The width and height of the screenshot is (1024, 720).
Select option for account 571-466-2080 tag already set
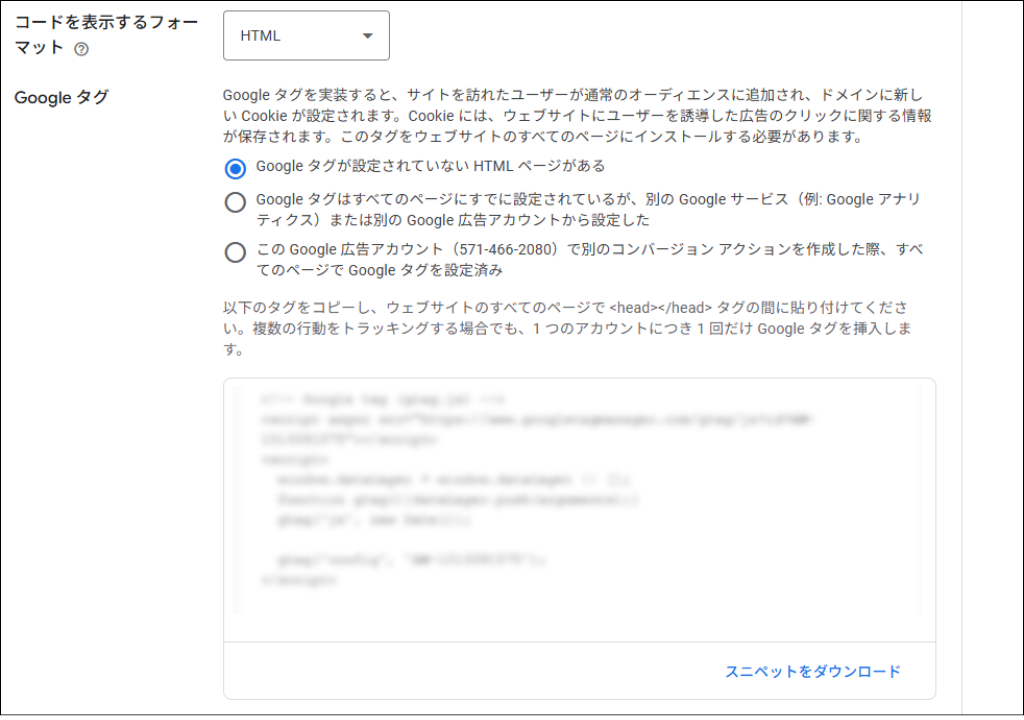click(x=235, y=252)
